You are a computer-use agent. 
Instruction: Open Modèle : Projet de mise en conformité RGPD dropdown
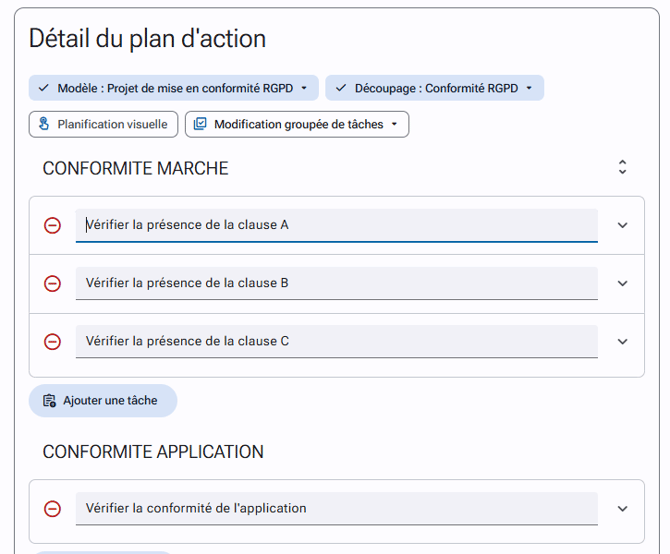[173, 88]
